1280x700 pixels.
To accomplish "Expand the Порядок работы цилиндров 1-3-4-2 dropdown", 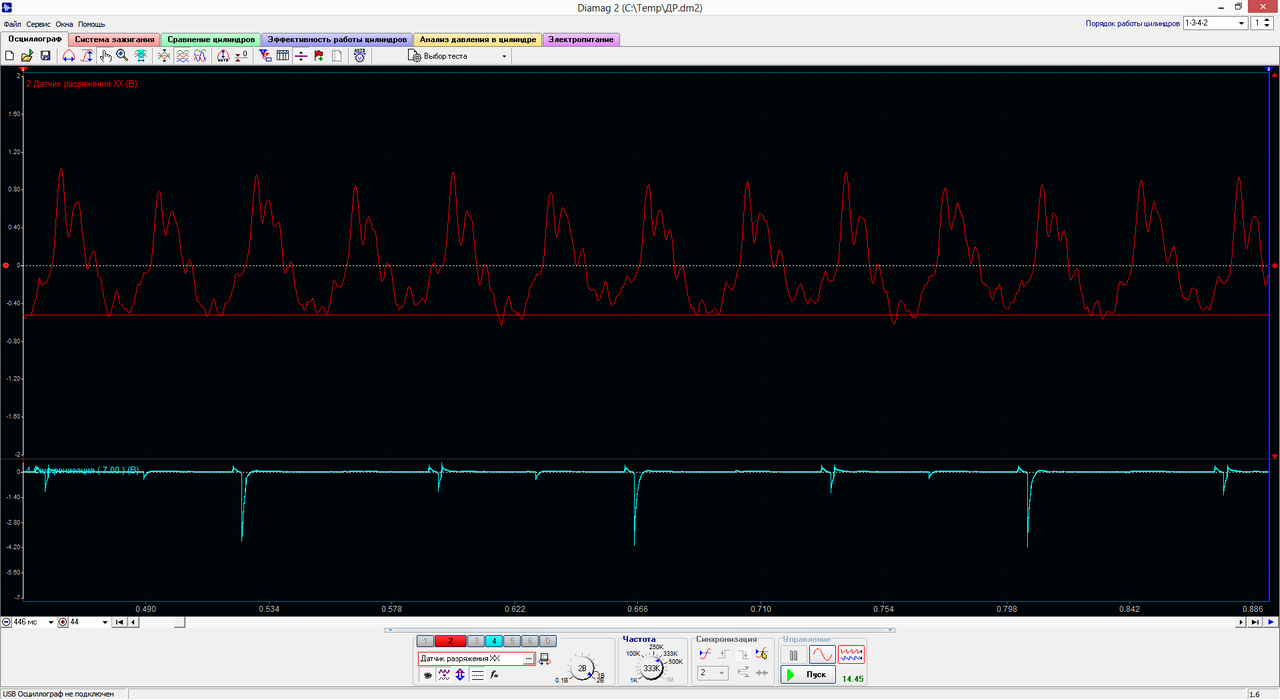I will click(x=1214, y=22).
